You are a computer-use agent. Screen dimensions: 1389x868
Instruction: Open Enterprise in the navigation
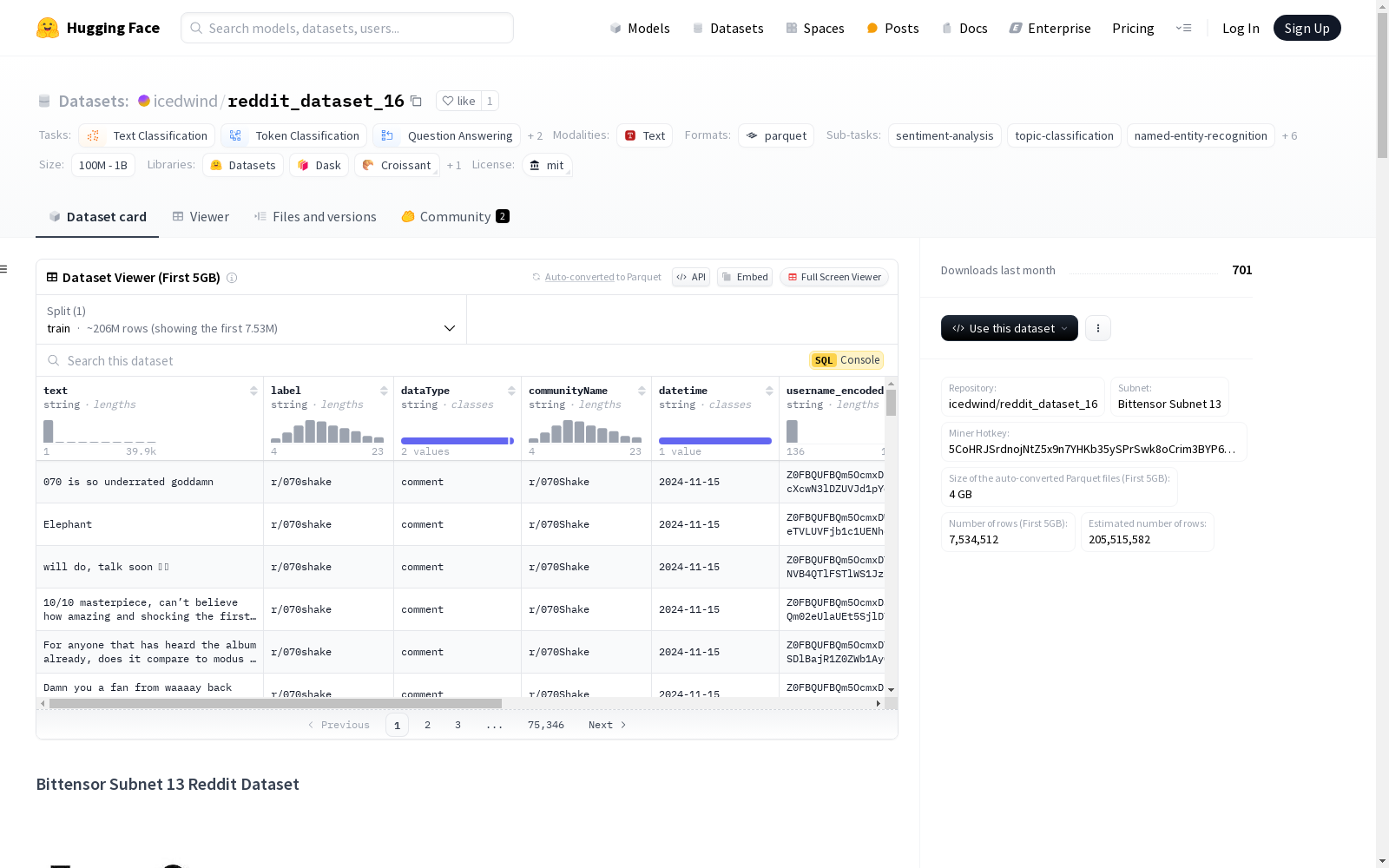(1050, 28)
